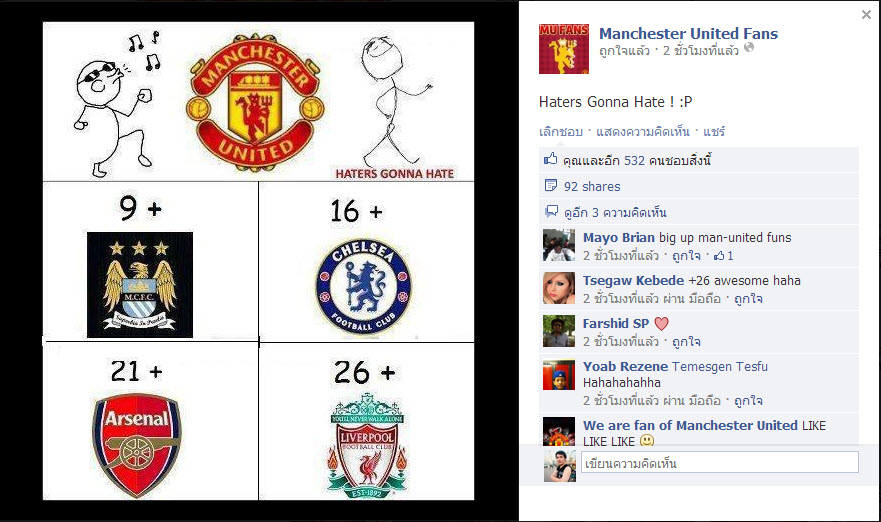Open the Manchester United Fans page title
The width and height of the screenshot is (881, 522).
coord(688,34)
